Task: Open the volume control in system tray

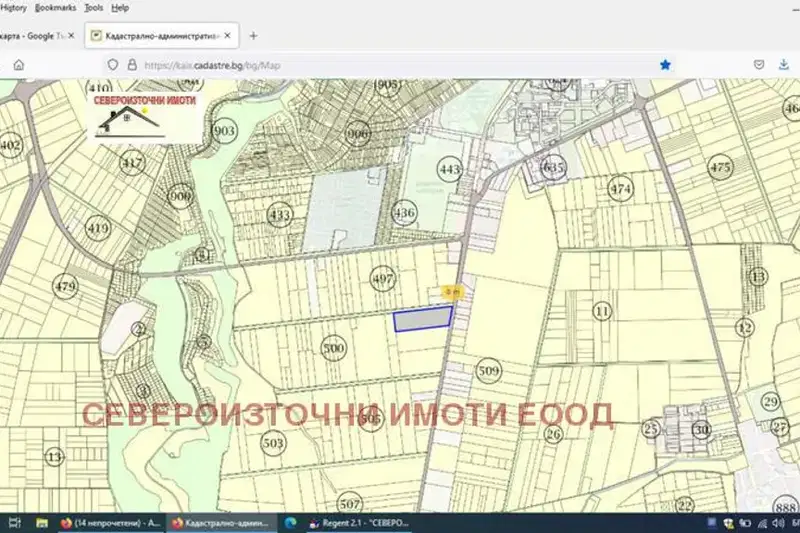Action: click(778, 523)
